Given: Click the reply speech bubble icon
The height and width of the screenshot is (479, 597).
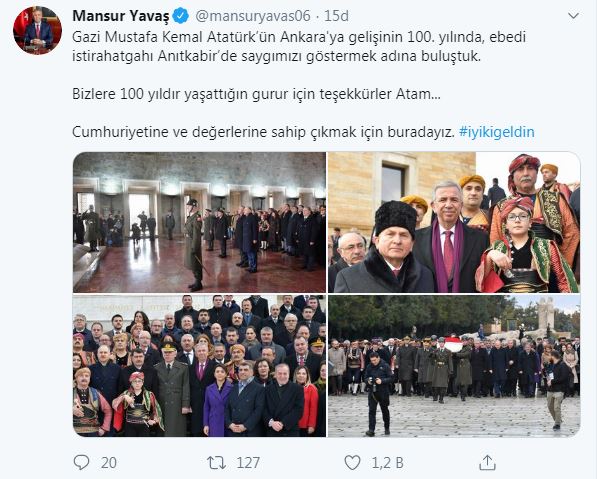Looking at the screenshot, I should click(x=81, y=463).
